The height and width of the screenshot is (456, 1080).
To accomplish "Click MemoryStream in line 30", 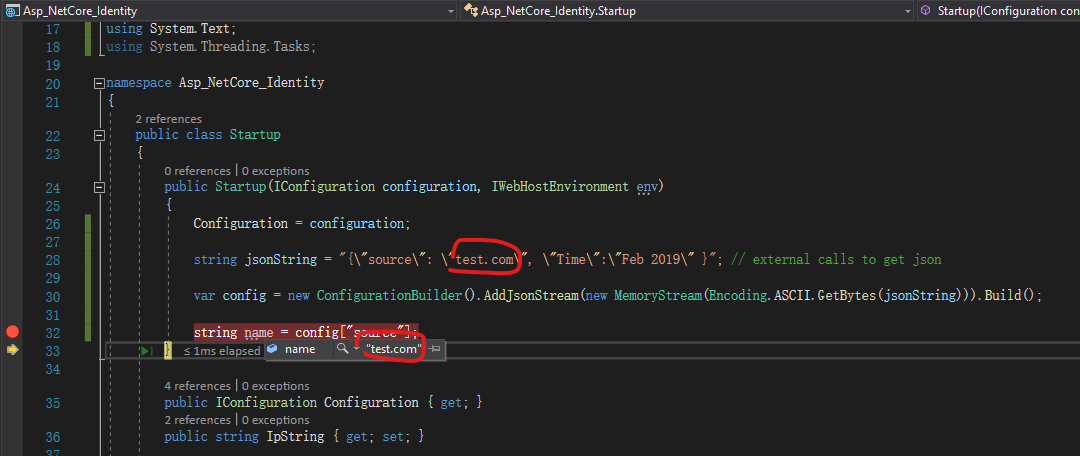I will click(657, 296).
